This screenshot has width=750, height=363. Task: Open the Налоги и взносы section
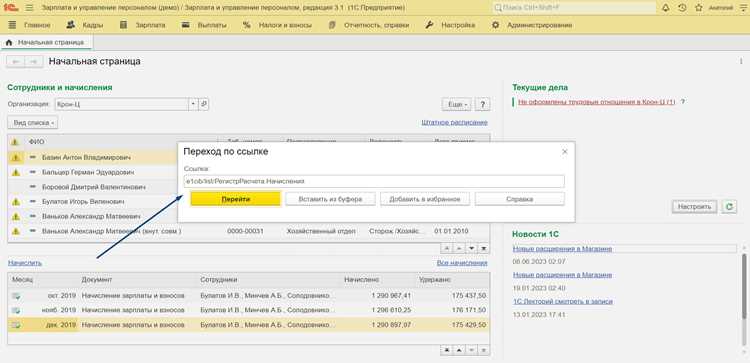click(277, 25)
